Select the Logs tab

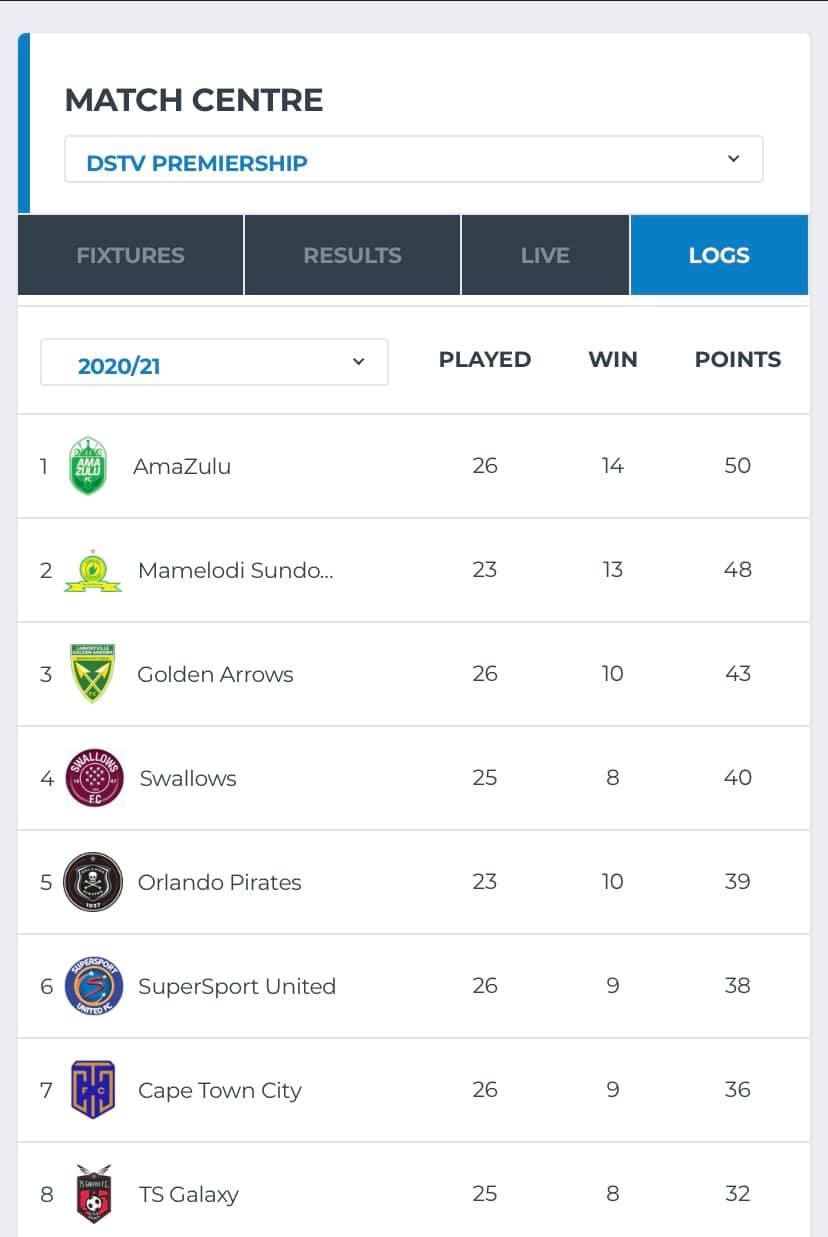719,255
